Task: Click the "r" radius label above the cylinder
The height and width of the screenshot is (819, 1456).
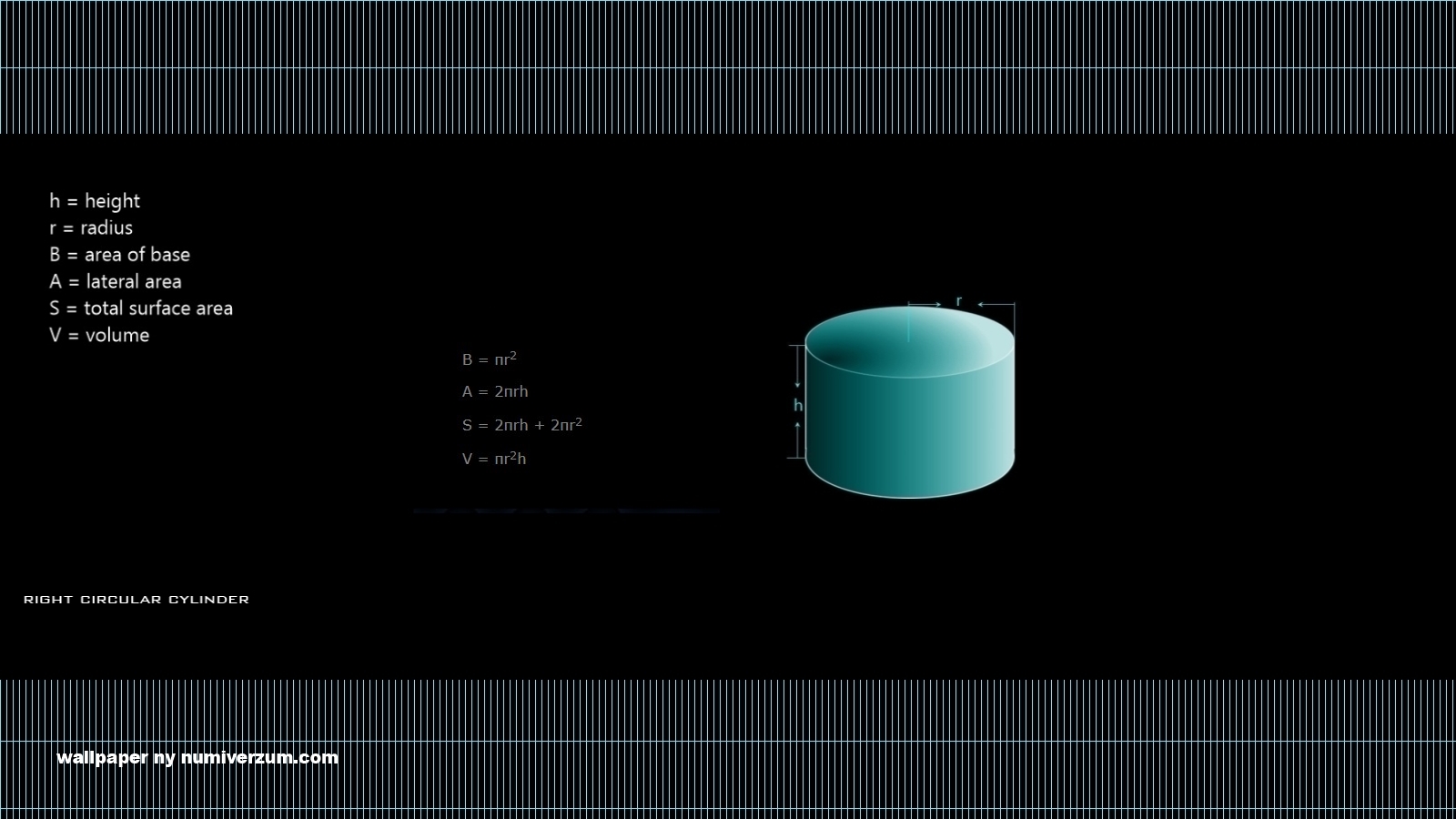Action: coord(958,301)
